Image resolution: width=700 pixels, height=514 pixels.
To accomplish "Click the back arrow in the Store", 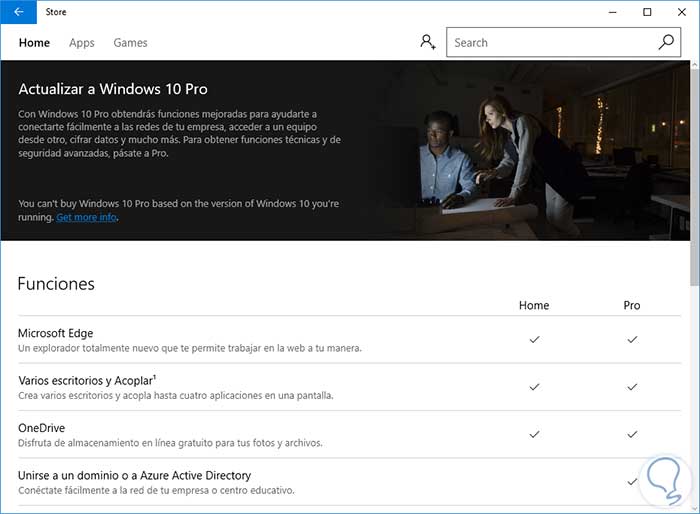I will click(18, 12).
